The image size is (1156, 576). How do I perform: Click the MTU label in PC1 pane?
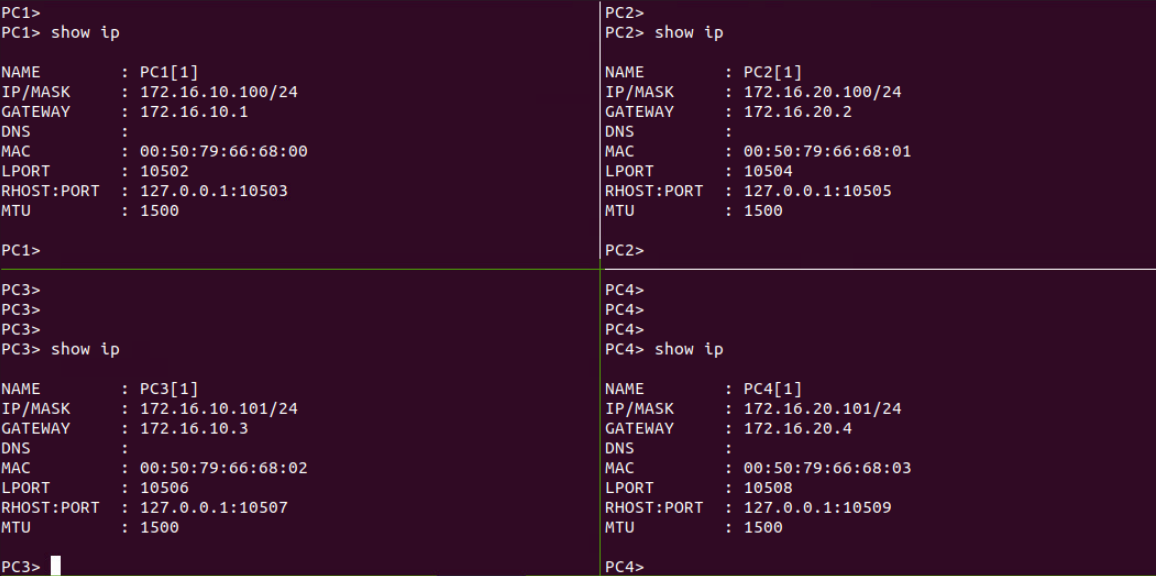pos(16,212)
